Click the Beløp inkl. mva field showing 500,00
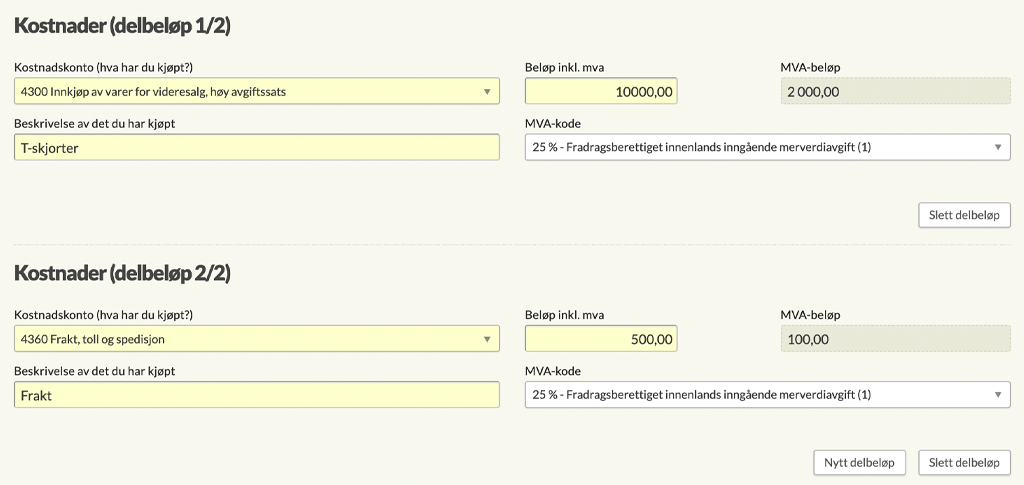This screenshot has height=485, width=1024. point(601,339)
